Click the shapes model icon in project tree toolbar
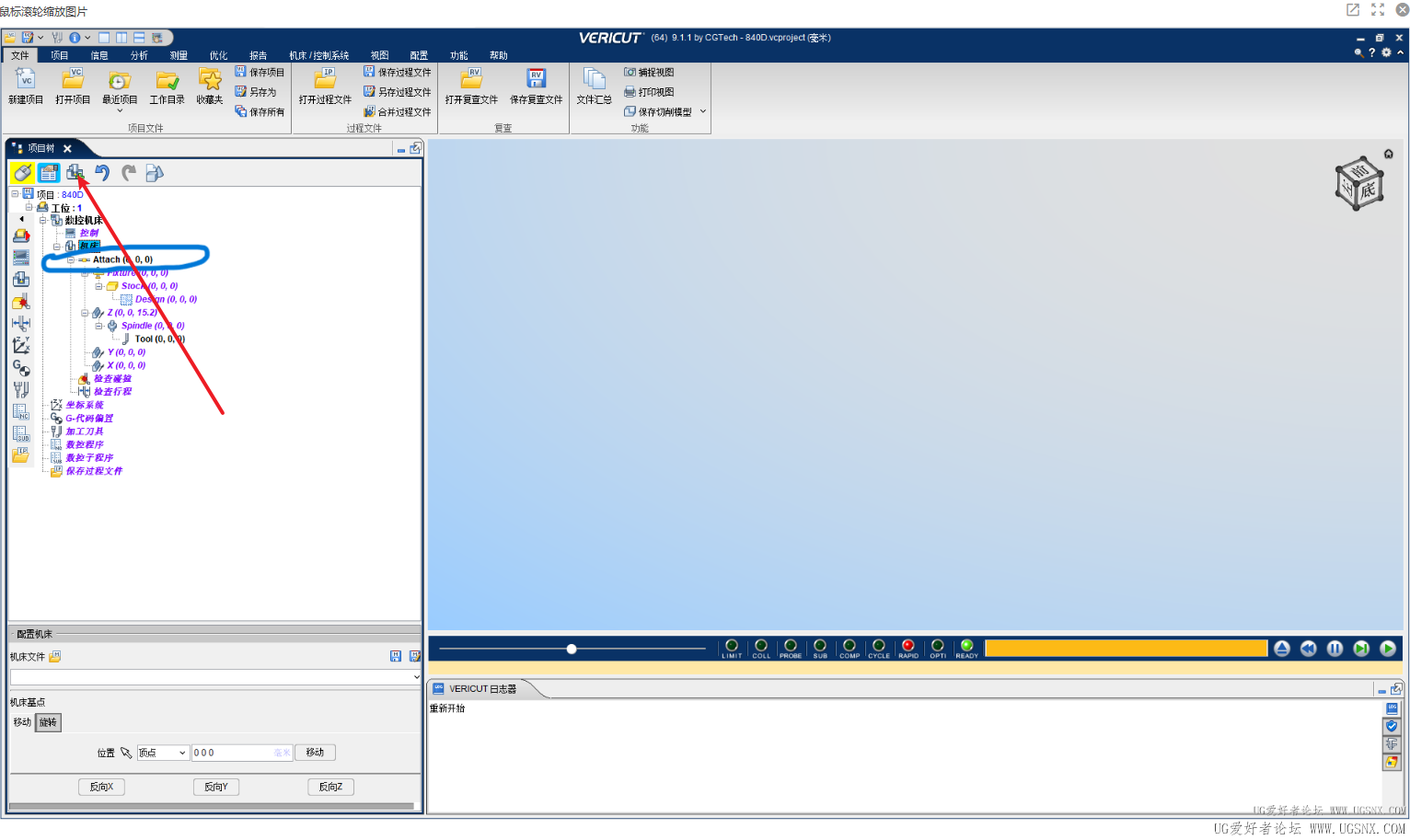Screen dimensions: 1410x840 click(155, 172)
